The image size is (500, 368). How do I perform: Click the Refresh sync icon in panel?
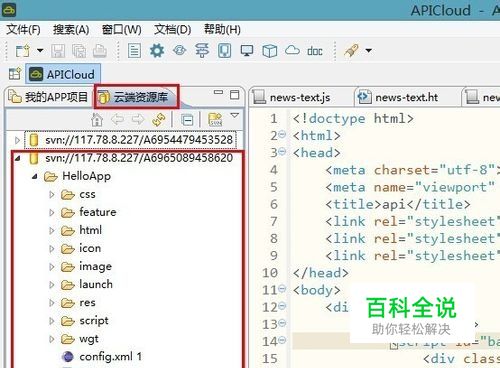(159, 120)
